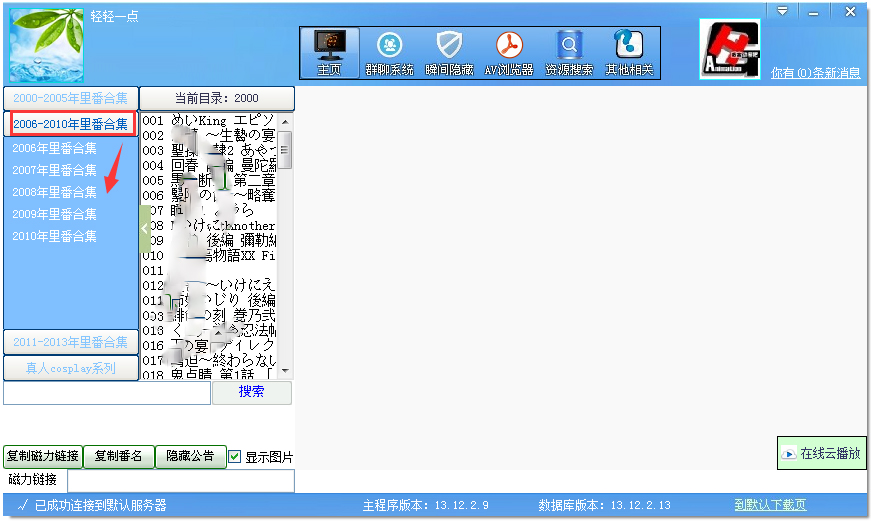The width and height of the screenshot is (871, 521).
Task: Click the list scrollbar down arrow
Action: click(x=285, y=370)
